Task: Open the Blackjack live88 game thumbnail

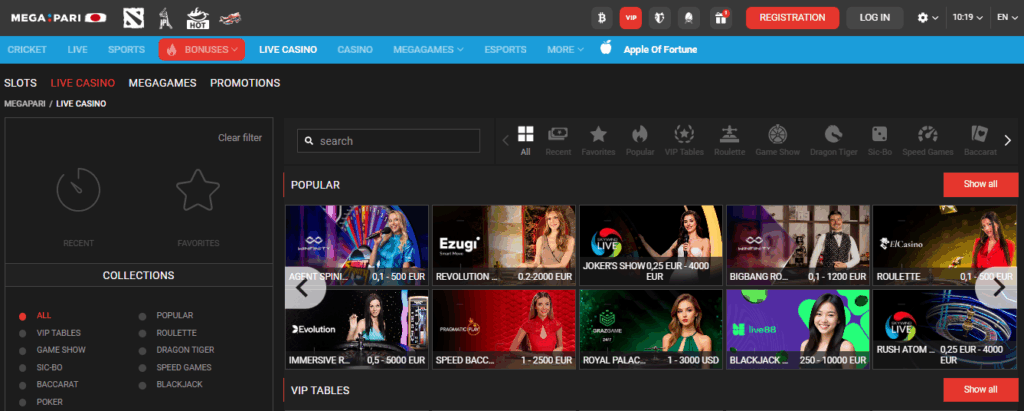Action: pyautogui.click(x=798, y=329)
